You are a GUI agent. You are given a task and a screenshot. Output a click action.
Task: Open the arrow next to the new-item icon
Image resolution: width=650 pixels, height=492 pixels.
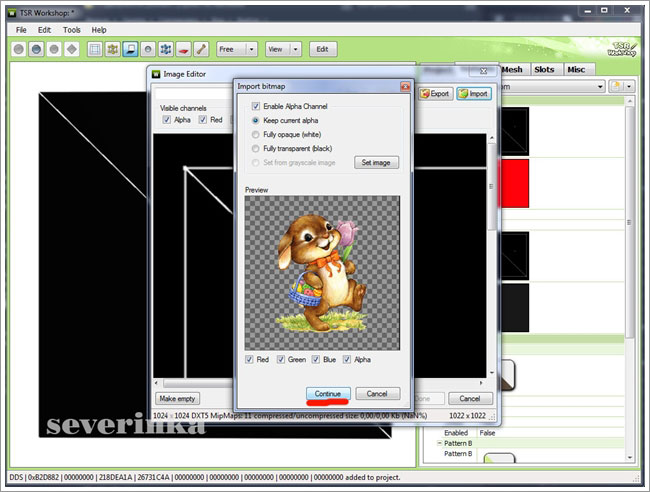click(629, 86)
